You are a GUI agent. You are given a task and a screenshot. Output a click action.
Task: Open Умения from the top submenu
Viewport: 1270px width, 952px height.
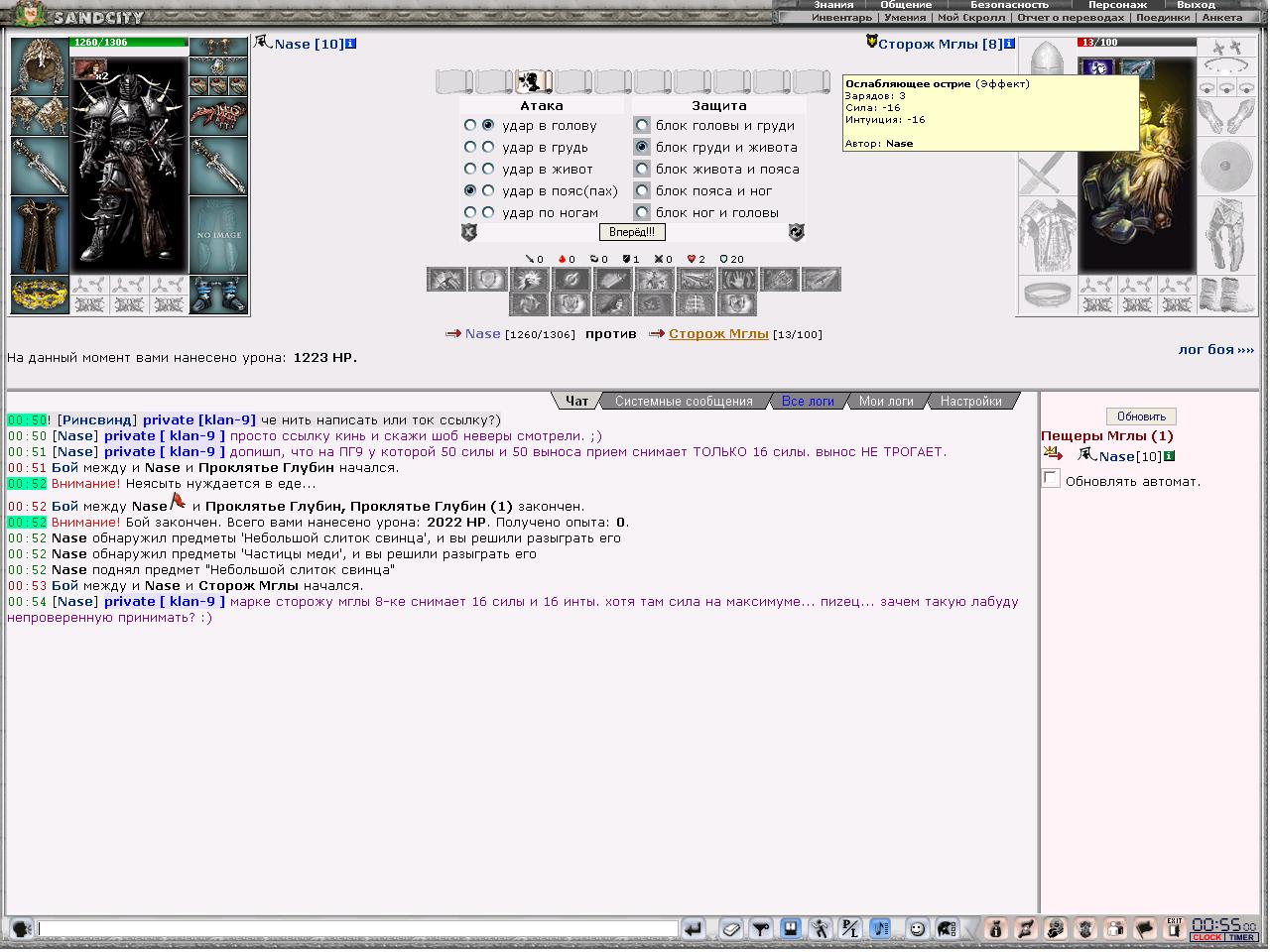click(904, 18)
